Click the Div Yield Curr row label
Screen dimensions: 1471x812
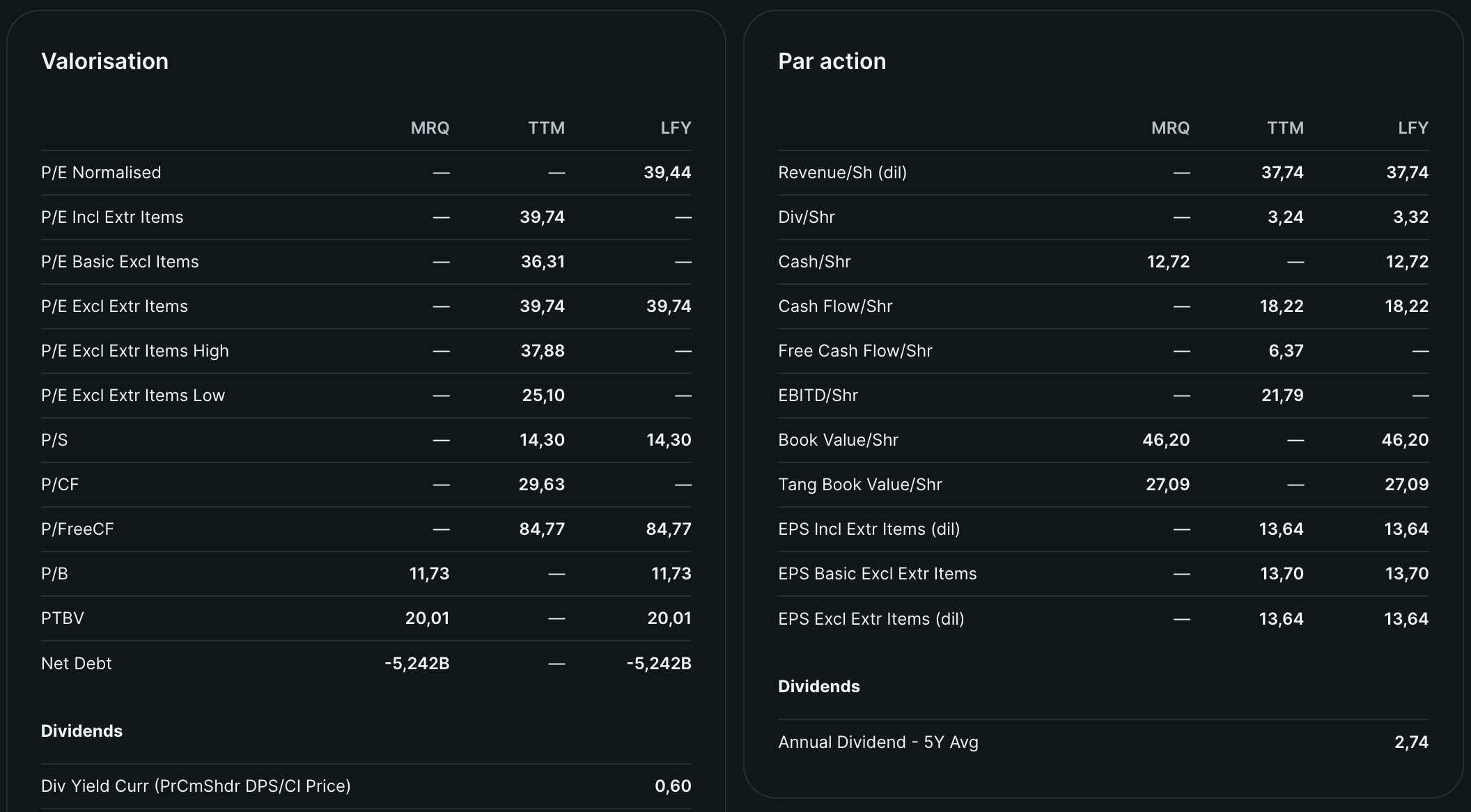tap(196, 786)
